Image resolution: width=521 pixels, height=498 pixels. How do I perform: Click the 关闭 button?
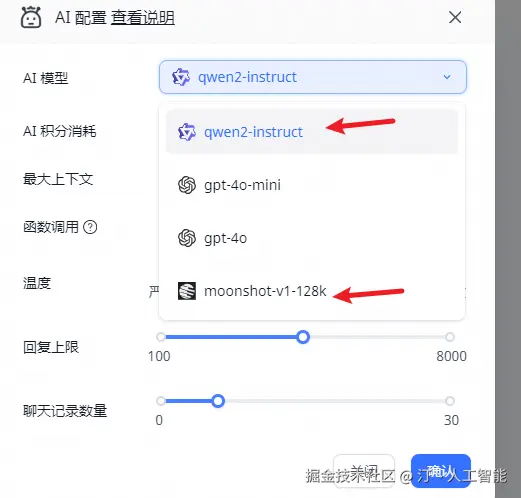(x=364, y=471)
